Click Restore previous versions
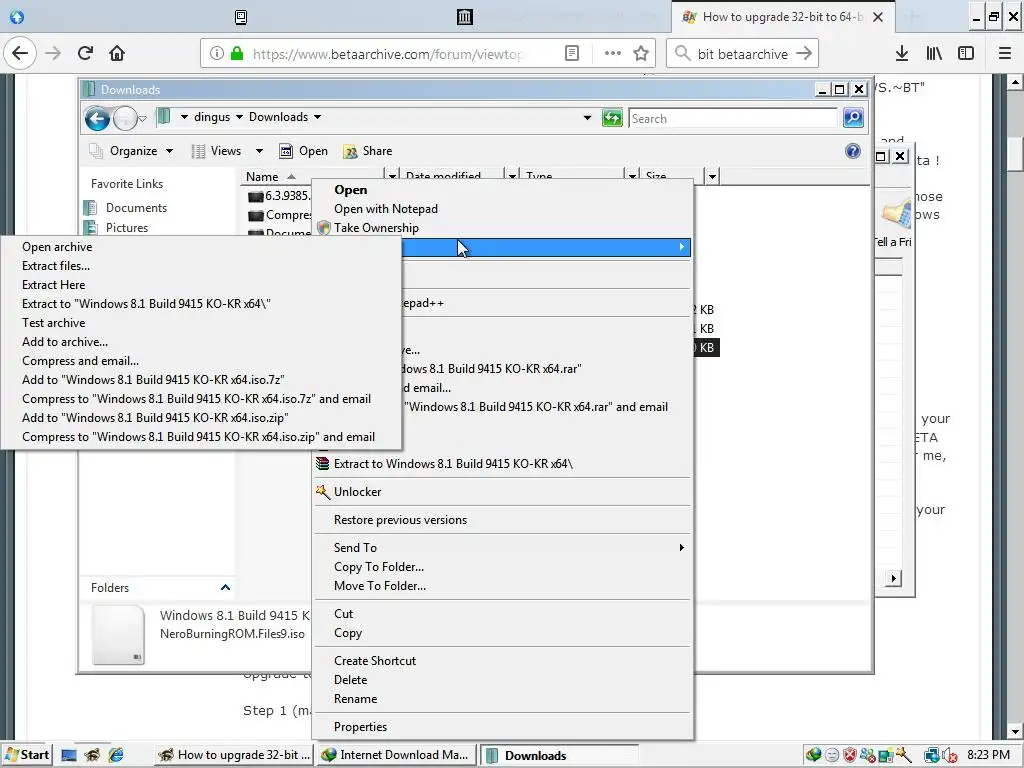Viewport: 1024px width, 768px height. pos(400,520)
